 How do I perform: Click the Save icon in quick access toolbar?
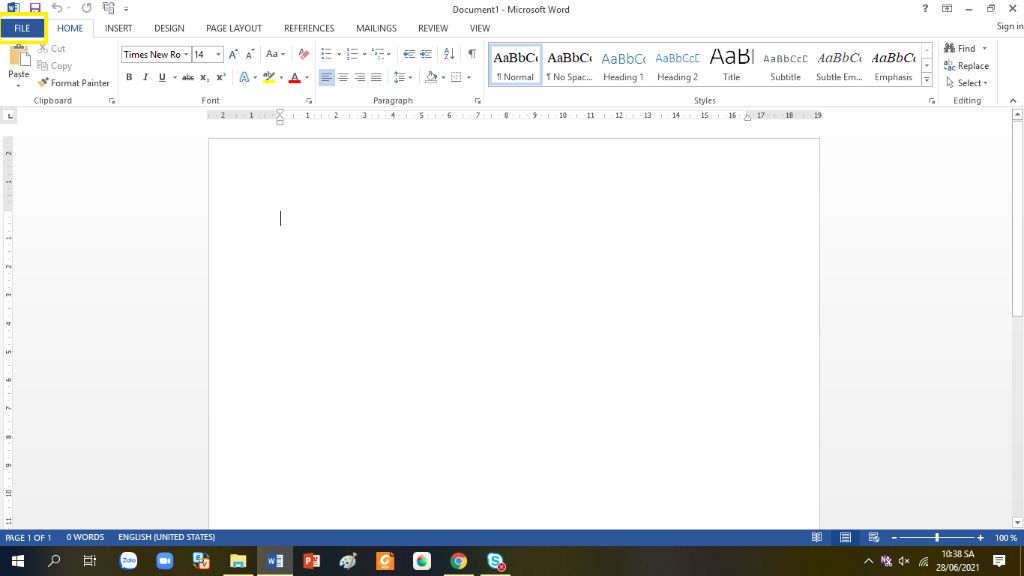point(35,8)
